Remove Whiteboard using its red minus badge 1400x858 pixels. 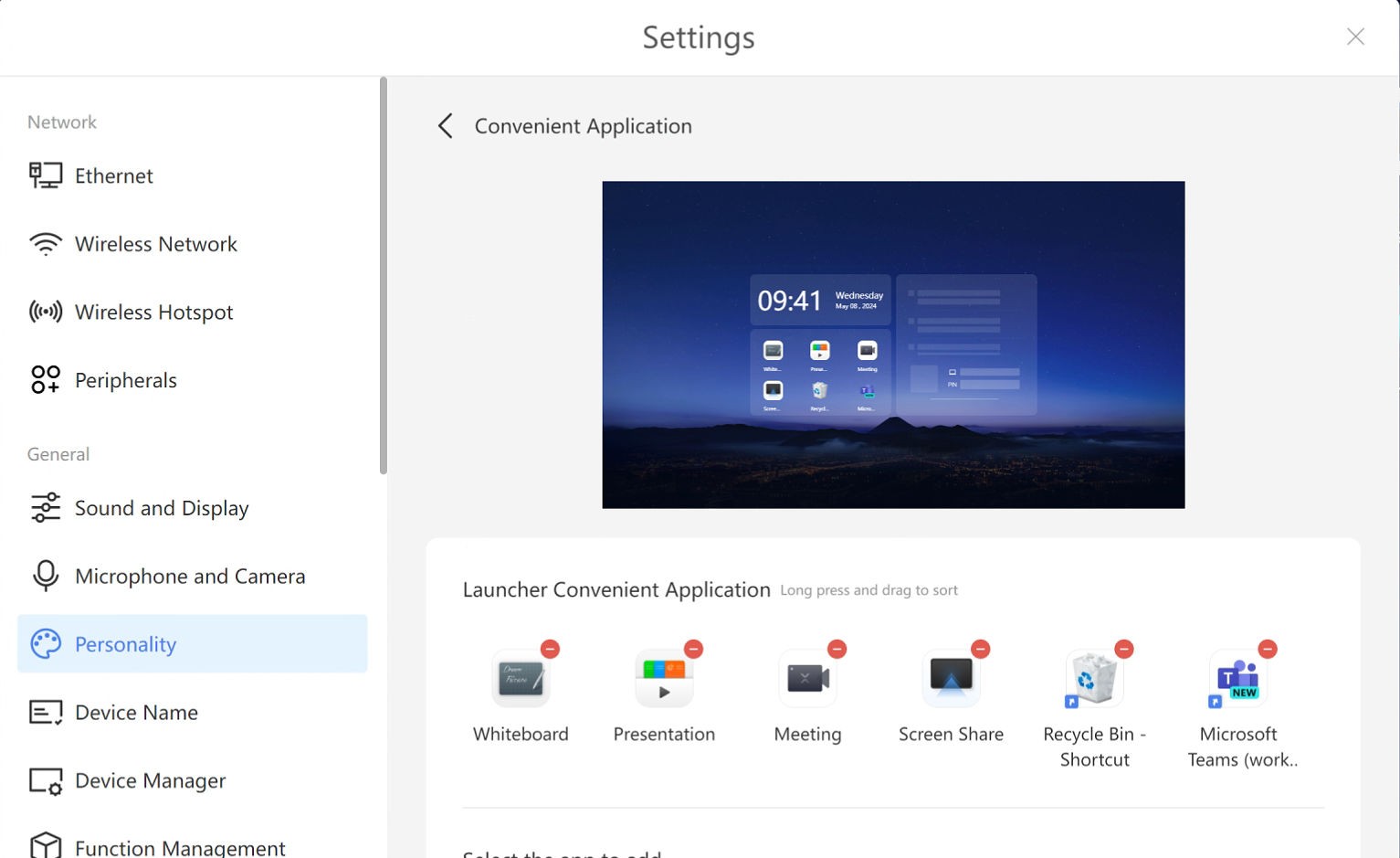click(550, 649)
